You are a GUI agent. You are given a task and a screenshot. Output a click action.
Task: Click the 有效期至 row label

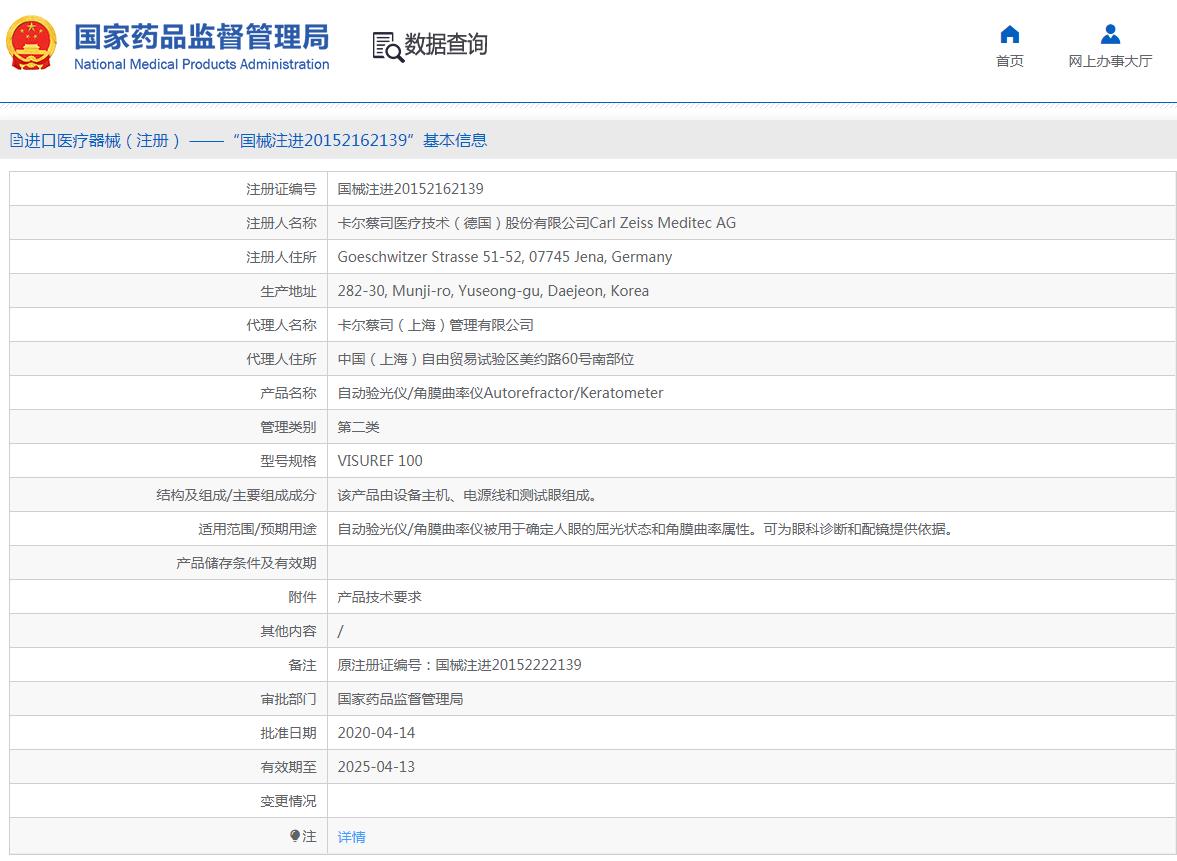tap(288, 767)
